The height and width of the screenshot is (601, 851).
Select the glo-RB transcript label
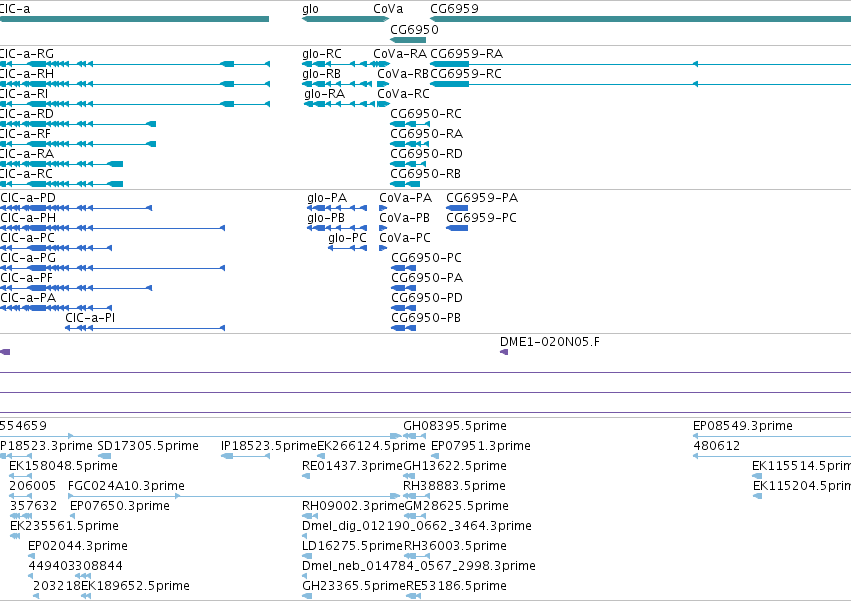(321, 74)
